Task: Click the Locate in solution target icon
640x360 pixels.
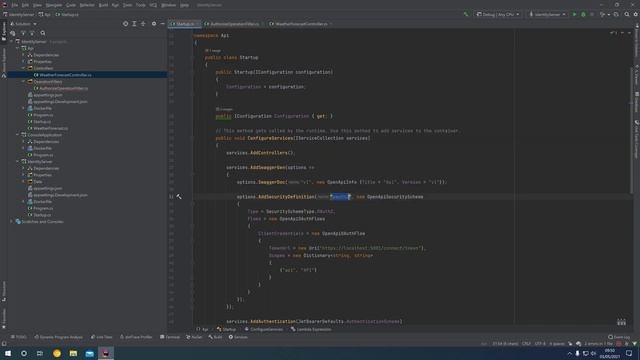Action: (x=125, y=24)
